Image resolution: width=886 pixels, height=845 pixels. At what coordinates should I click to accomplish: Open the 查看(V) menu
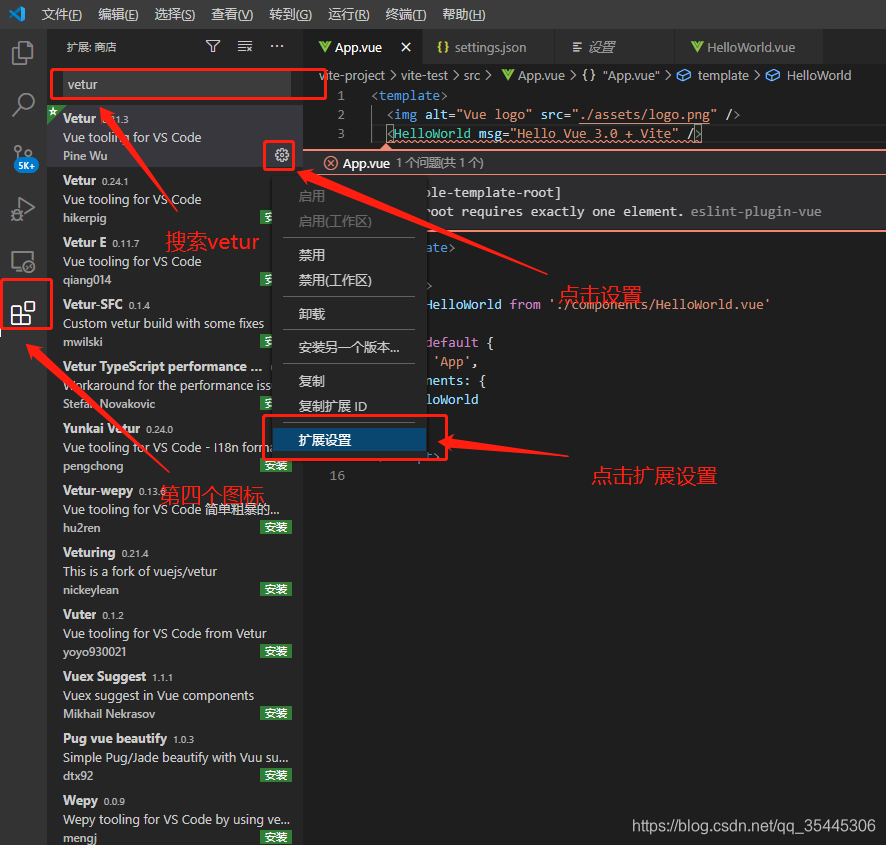232,15
